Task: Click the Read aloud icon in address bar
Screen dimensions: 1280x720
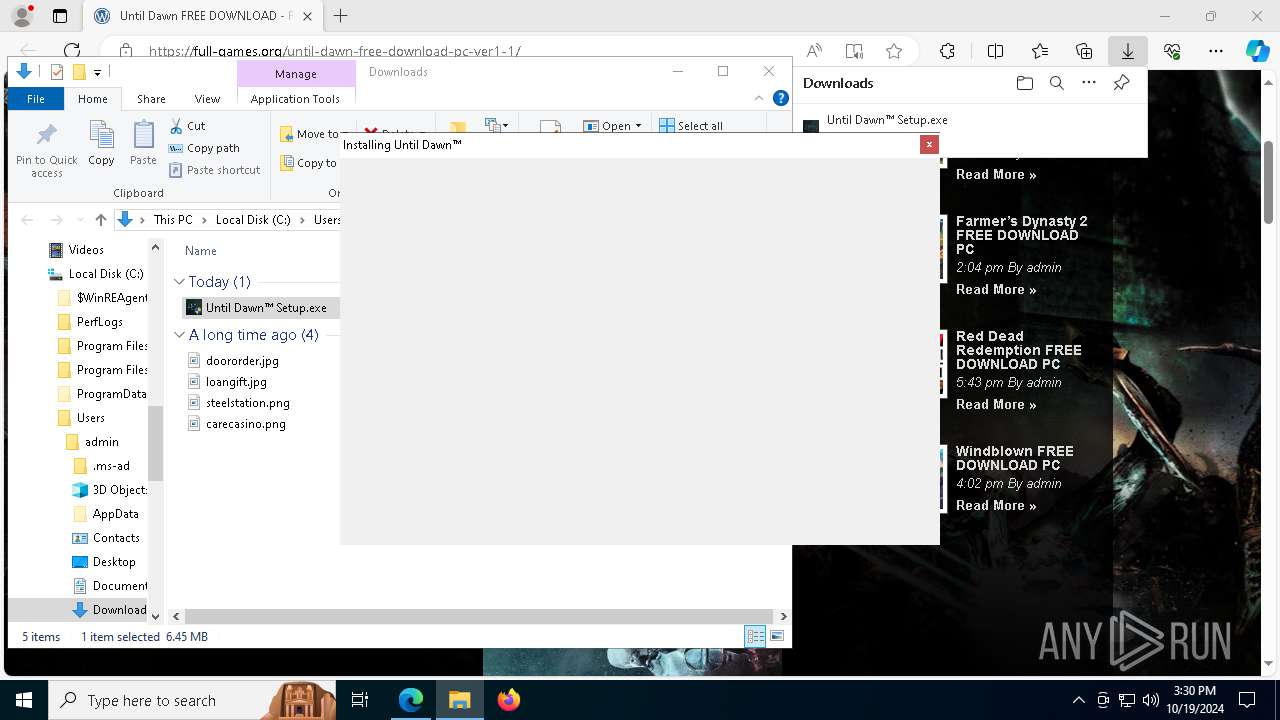Action: [814, 51]
